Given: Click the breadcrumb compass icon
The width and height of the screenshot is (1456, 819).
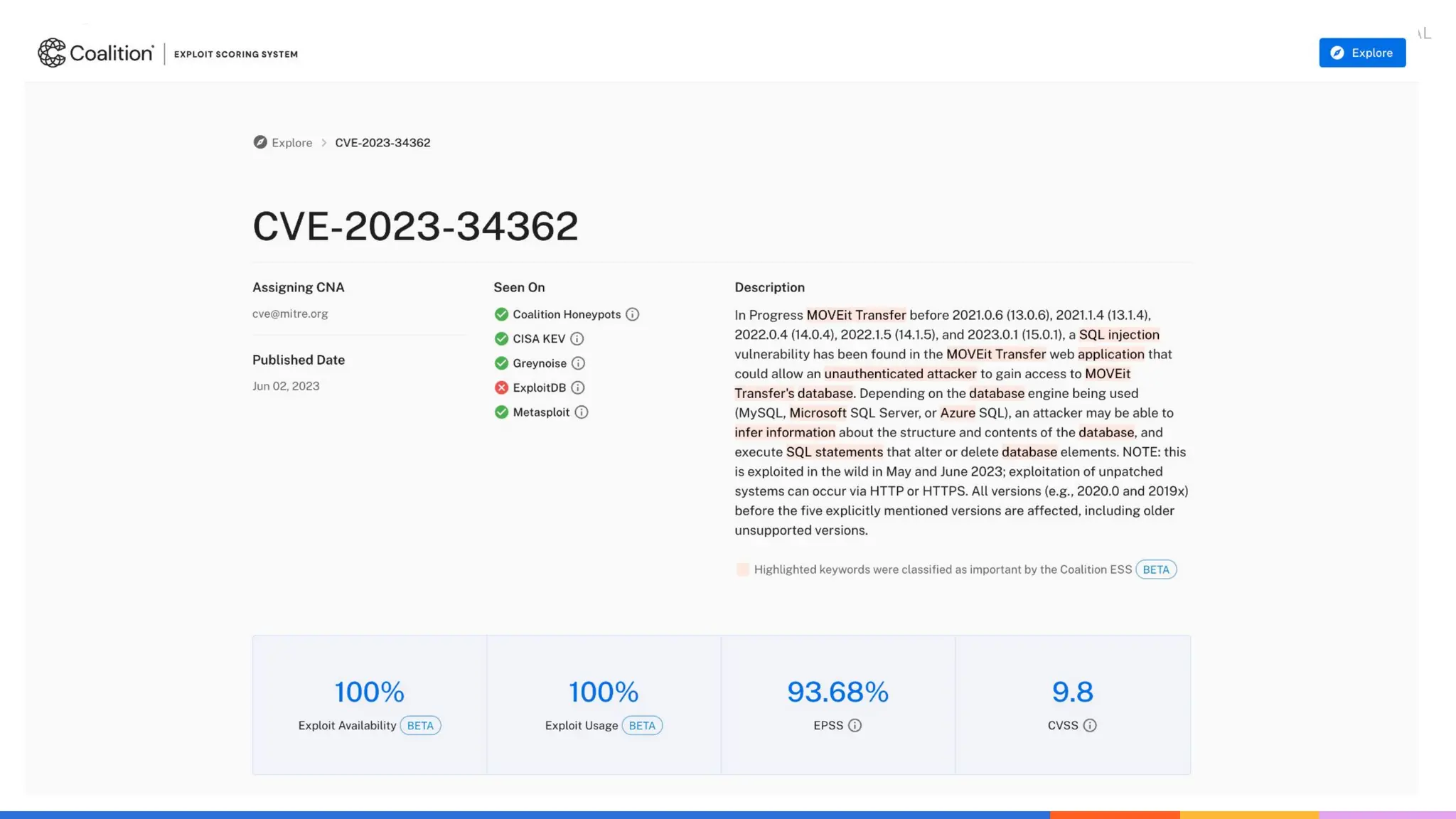Looking at the screenshot, I should tap(260, 142).
